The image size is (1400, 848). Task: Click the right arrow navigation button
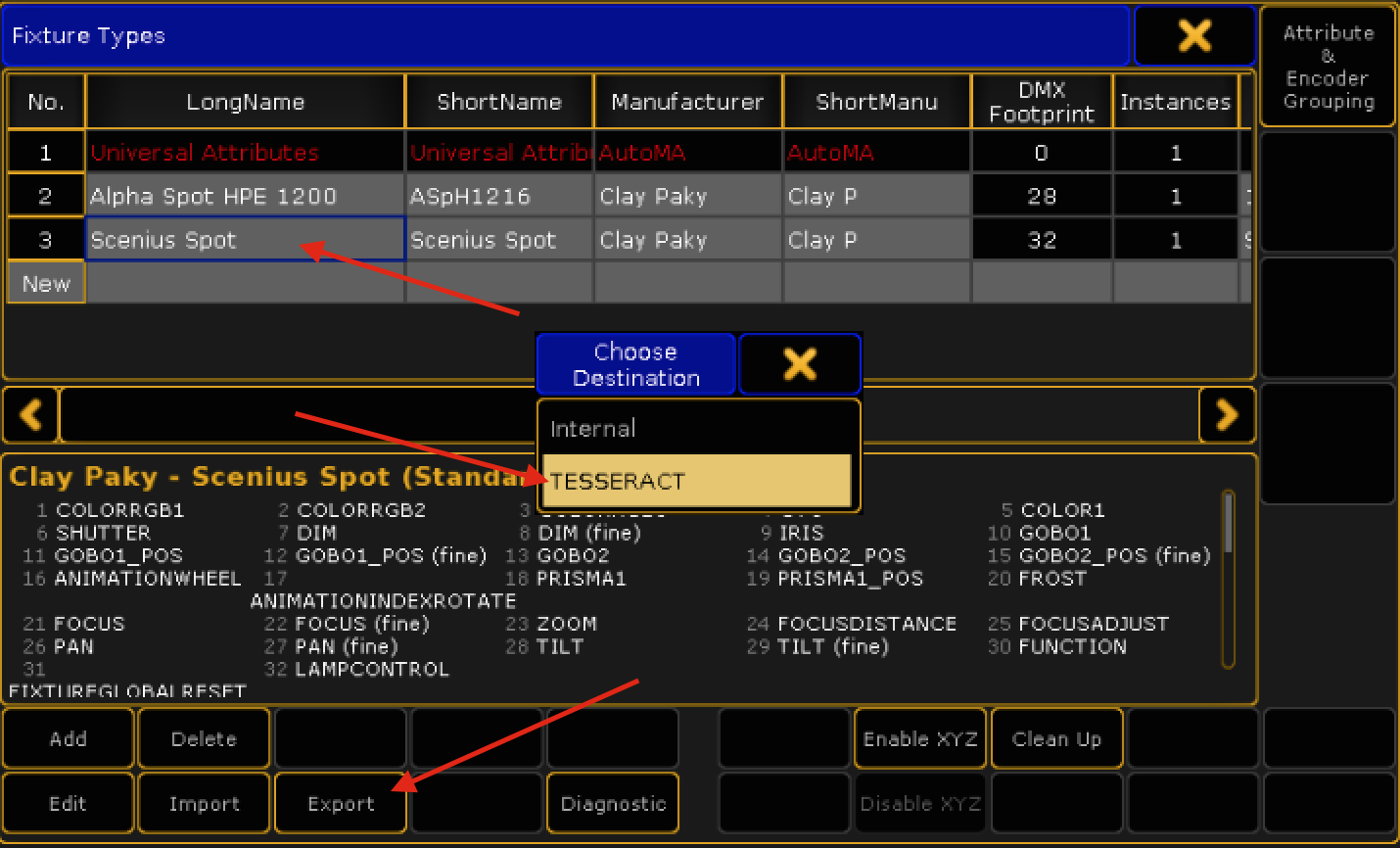pyautogui.click(x=1226, y=415)
